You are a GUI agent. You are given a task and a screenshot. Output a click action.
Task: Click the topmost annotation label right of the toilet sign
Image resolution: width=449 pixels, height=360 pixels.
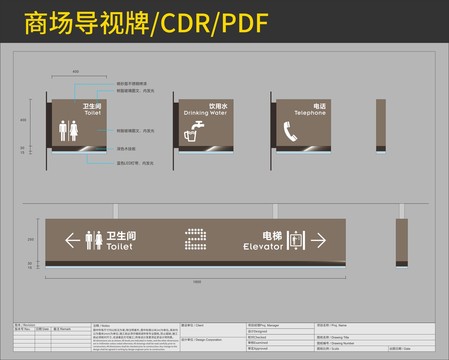click(x=131, y=84)
